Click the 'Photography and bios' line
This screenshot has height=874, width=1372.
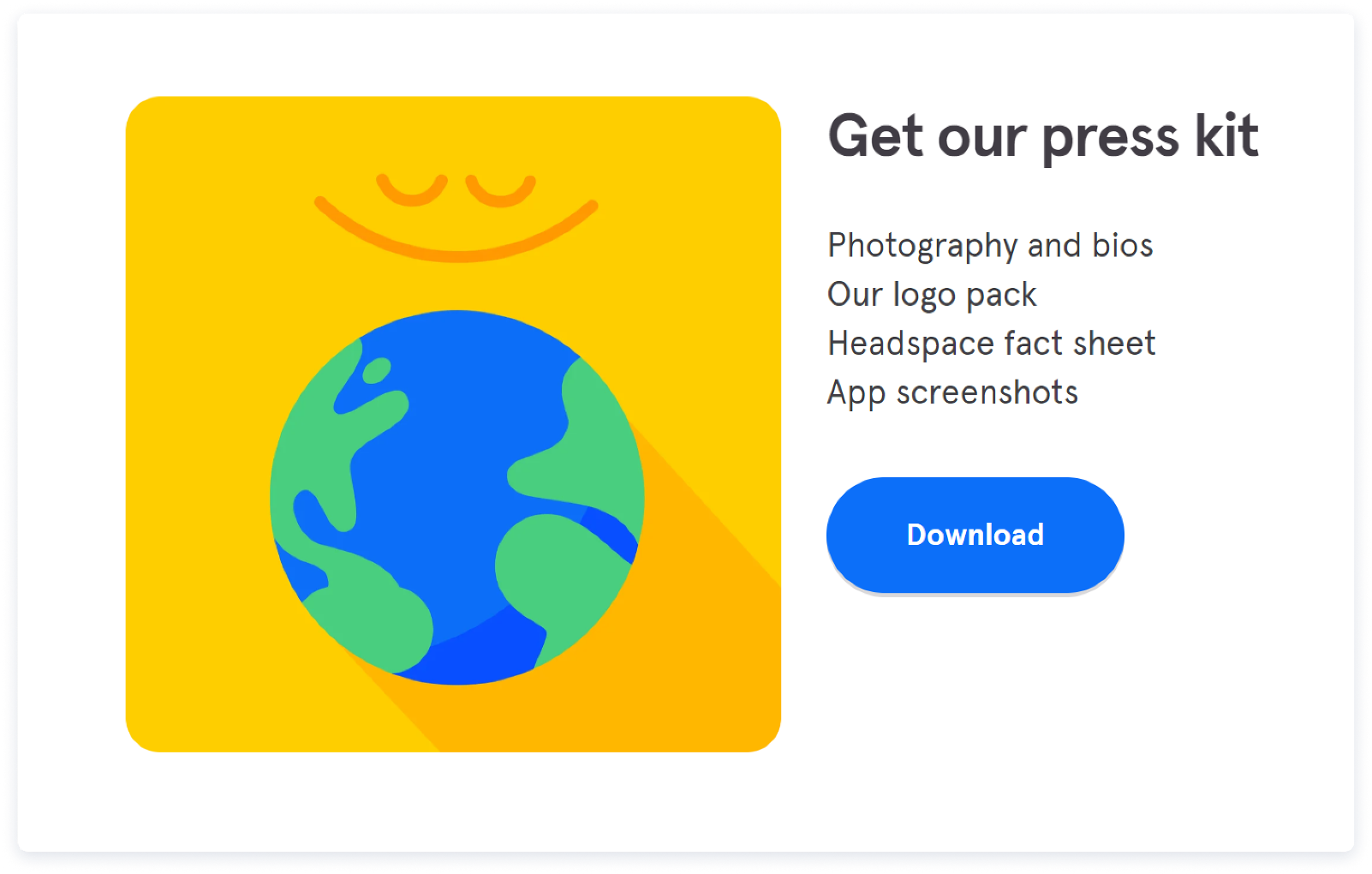(990, 246)
